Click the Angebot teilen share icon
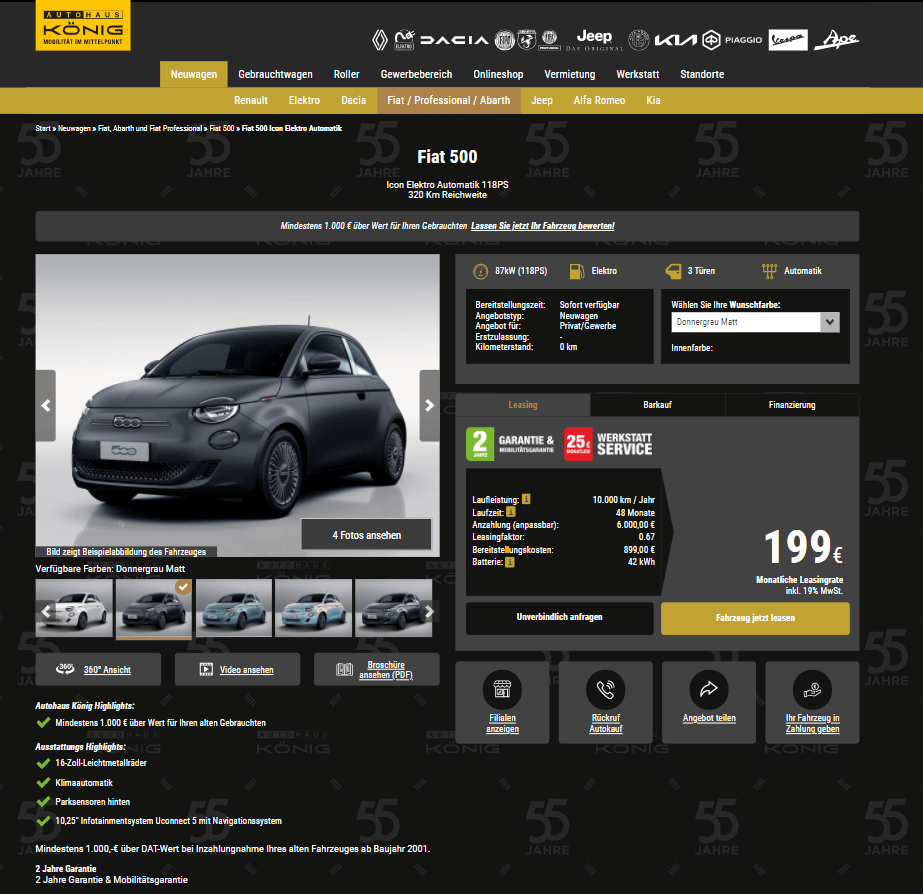This screenshot has height=894, width=923. [709, 689]
